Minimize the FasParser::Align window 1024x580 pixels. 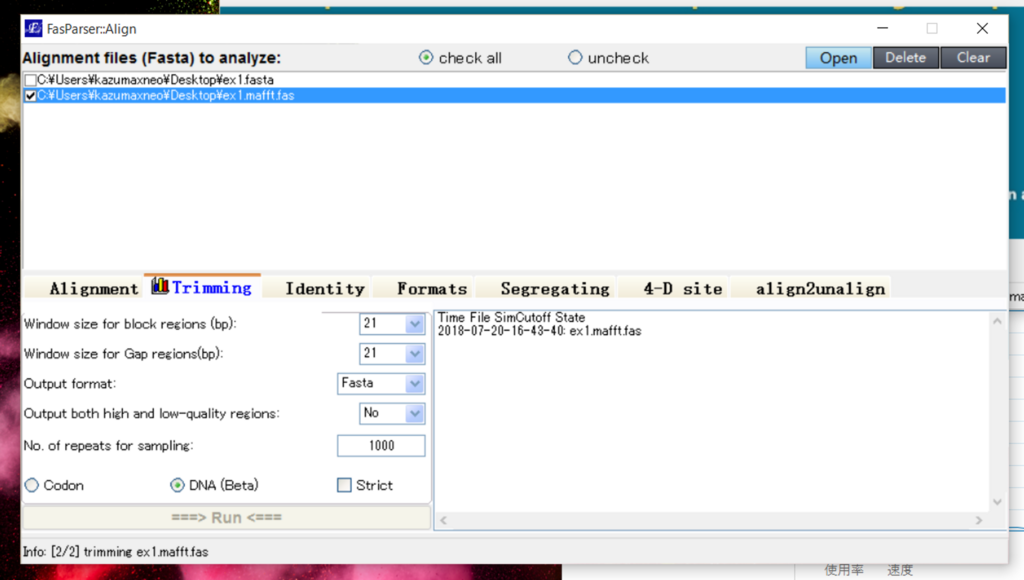pos(882,29)
